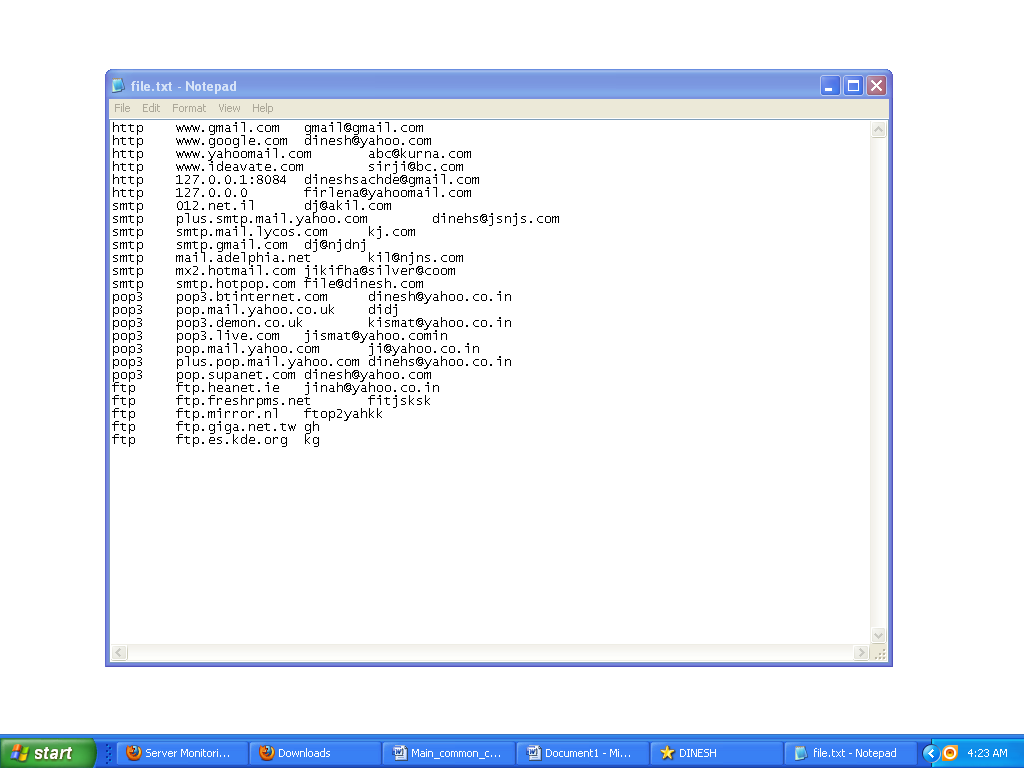Switch to the DINESH taskbar button
This screenshot has height=768, width=1024.
pyautogui.click(x=716, y=753)
